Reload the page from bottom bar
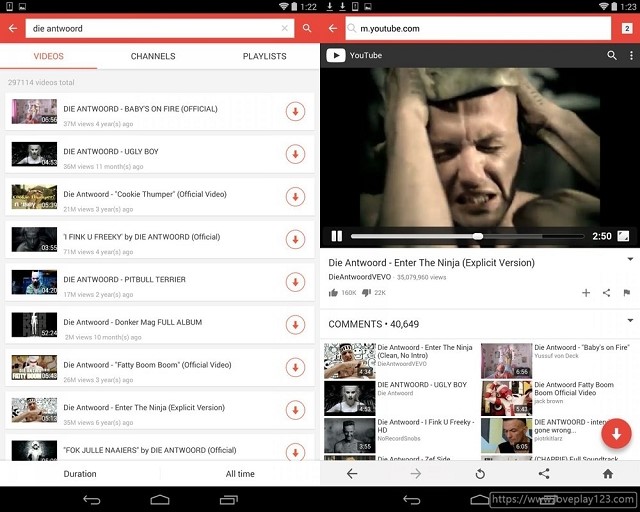 480,474
